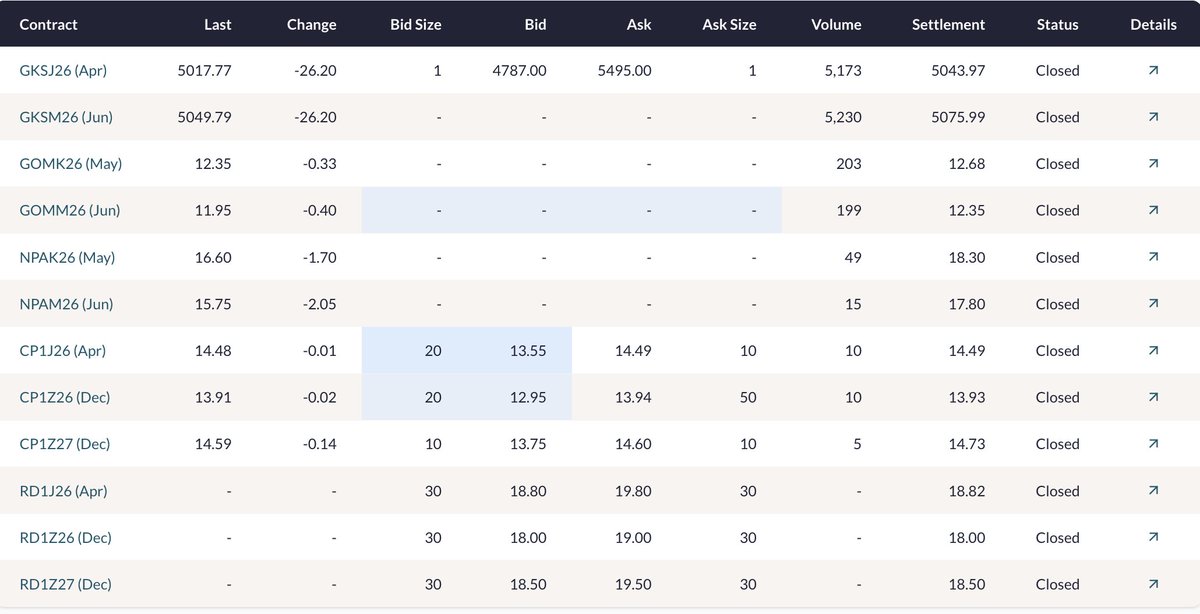This screenshot has height=614, width=1200.
Task: Click the Change column header
Action: point(311,24)
